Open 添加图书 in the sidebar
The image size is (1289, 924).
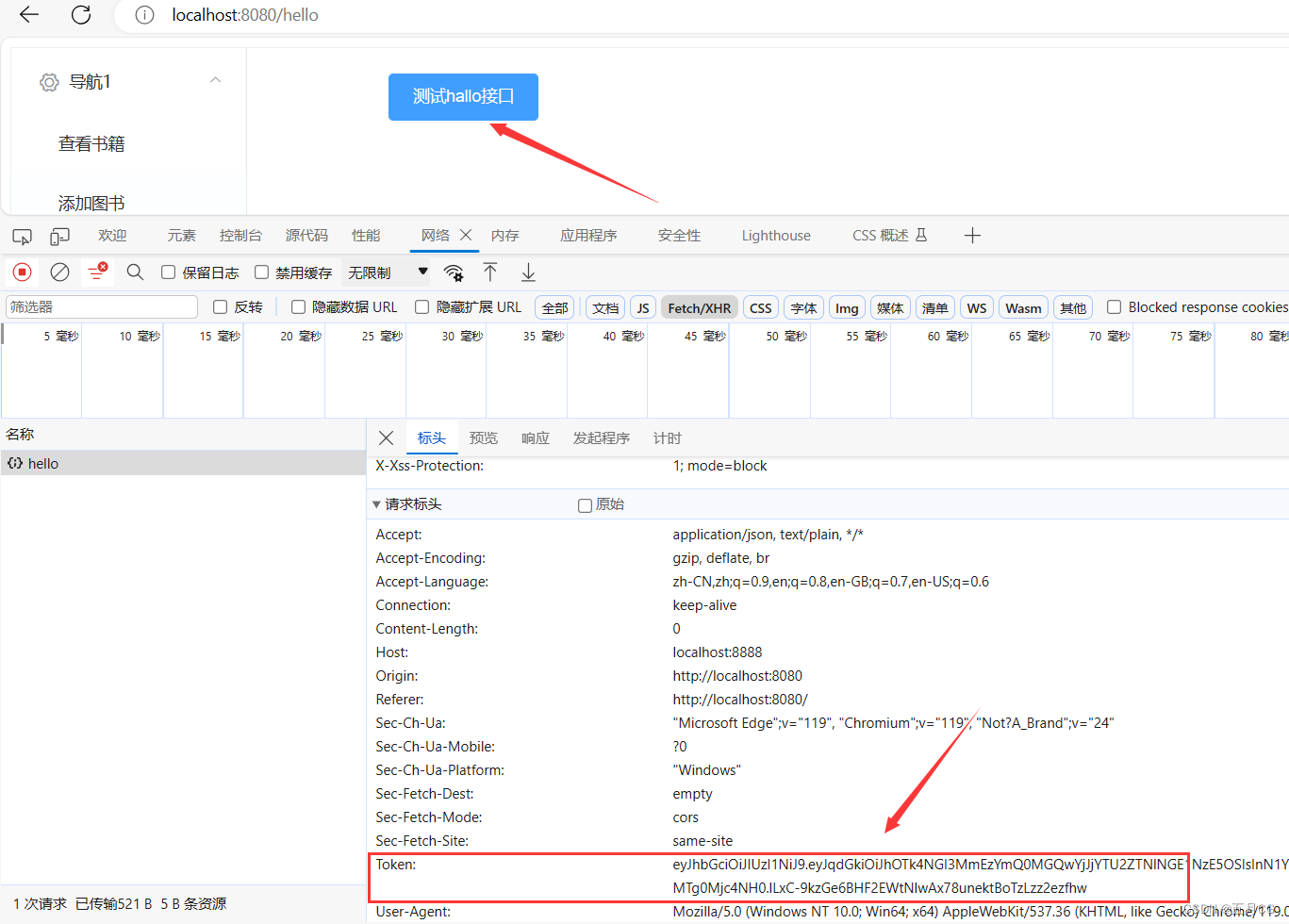(x=91, y=204)
